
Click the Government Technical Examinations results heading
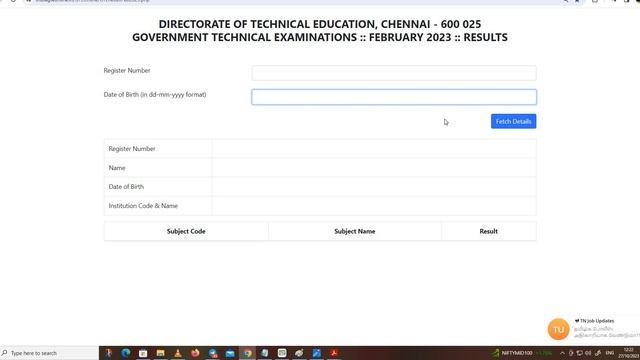320,37
